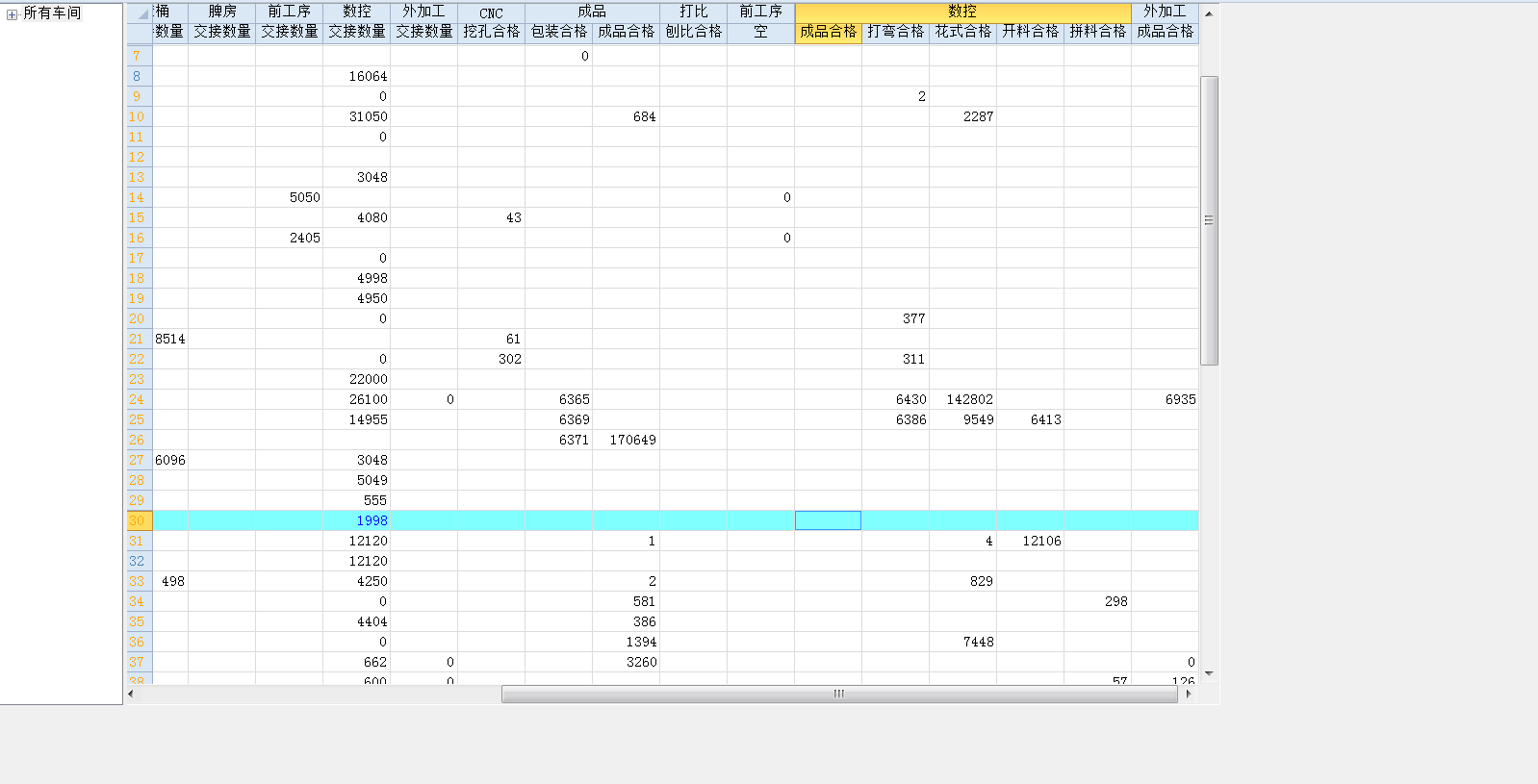
Task: Click cell with value 12106
Action: [x=1030, y=541]
